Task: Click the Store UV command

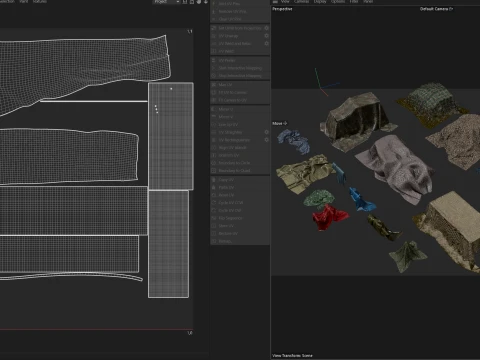Action: (226, 226)
